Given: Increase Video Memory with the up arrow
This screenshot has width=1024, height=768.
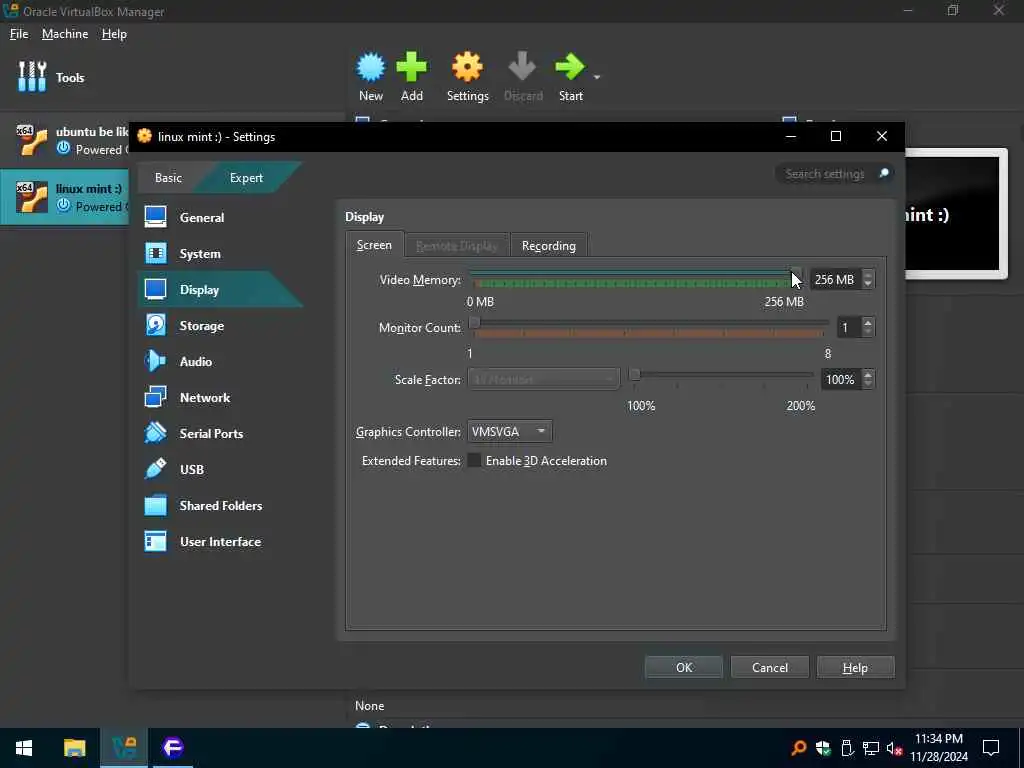Looking at the screenshot, I should coord(867,275).
